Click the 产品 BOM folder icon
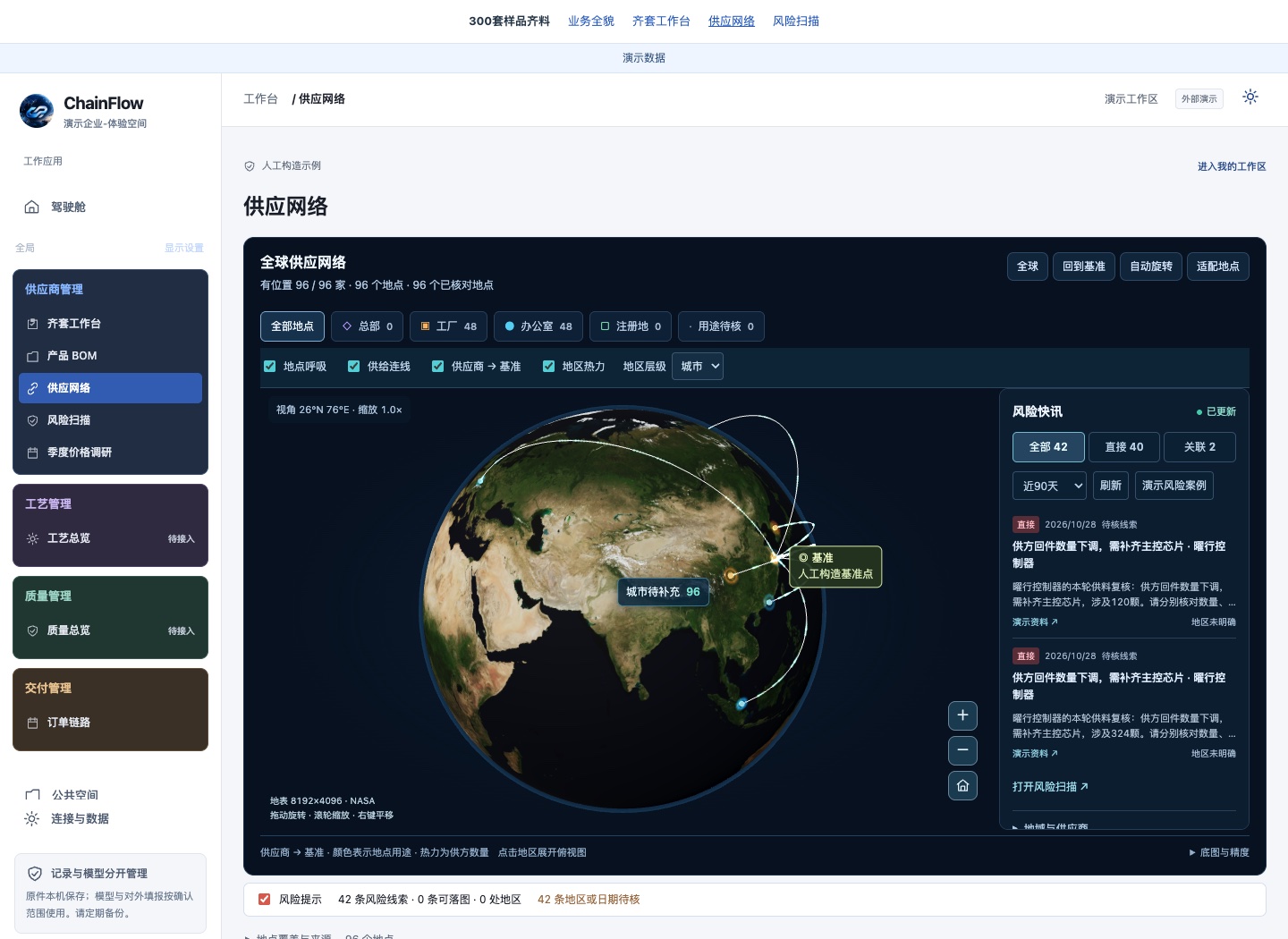 tap(33, 356)
